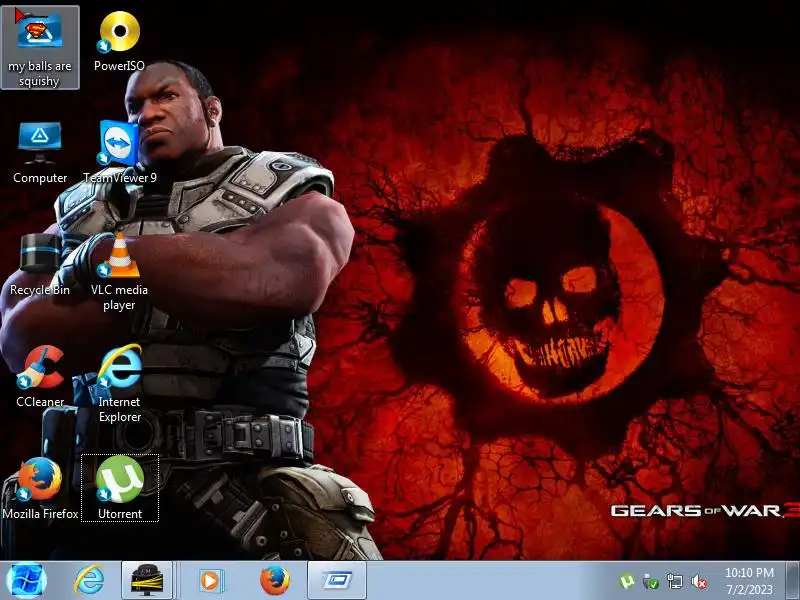Image resolution: width=800 pixels, height=600 pixels.
Task: Switch to the black monitor app on taskbar
Action: pos(147,581)
